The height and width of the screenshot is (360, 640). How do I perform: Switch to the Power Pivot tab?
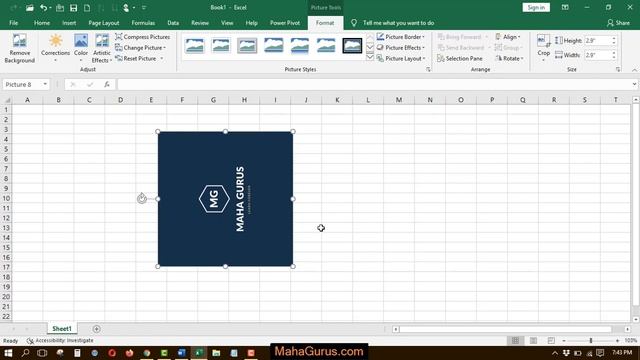pos(284,23)
